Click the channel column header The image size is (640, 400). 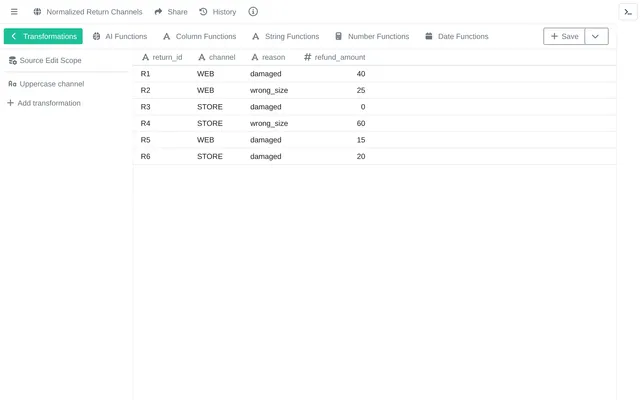coord(217,58)
